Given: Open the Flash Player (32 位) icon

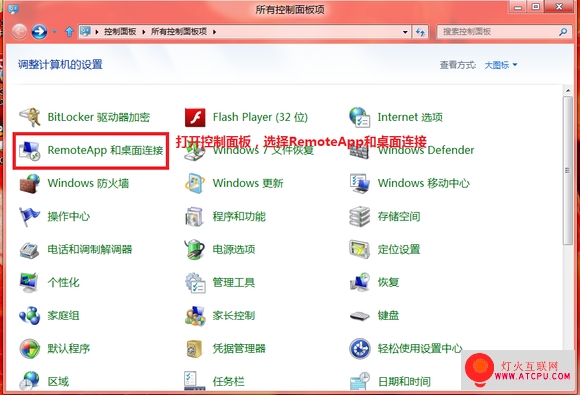Looking at the screenshot, I should pyautogui.click(x=195, y=117).
